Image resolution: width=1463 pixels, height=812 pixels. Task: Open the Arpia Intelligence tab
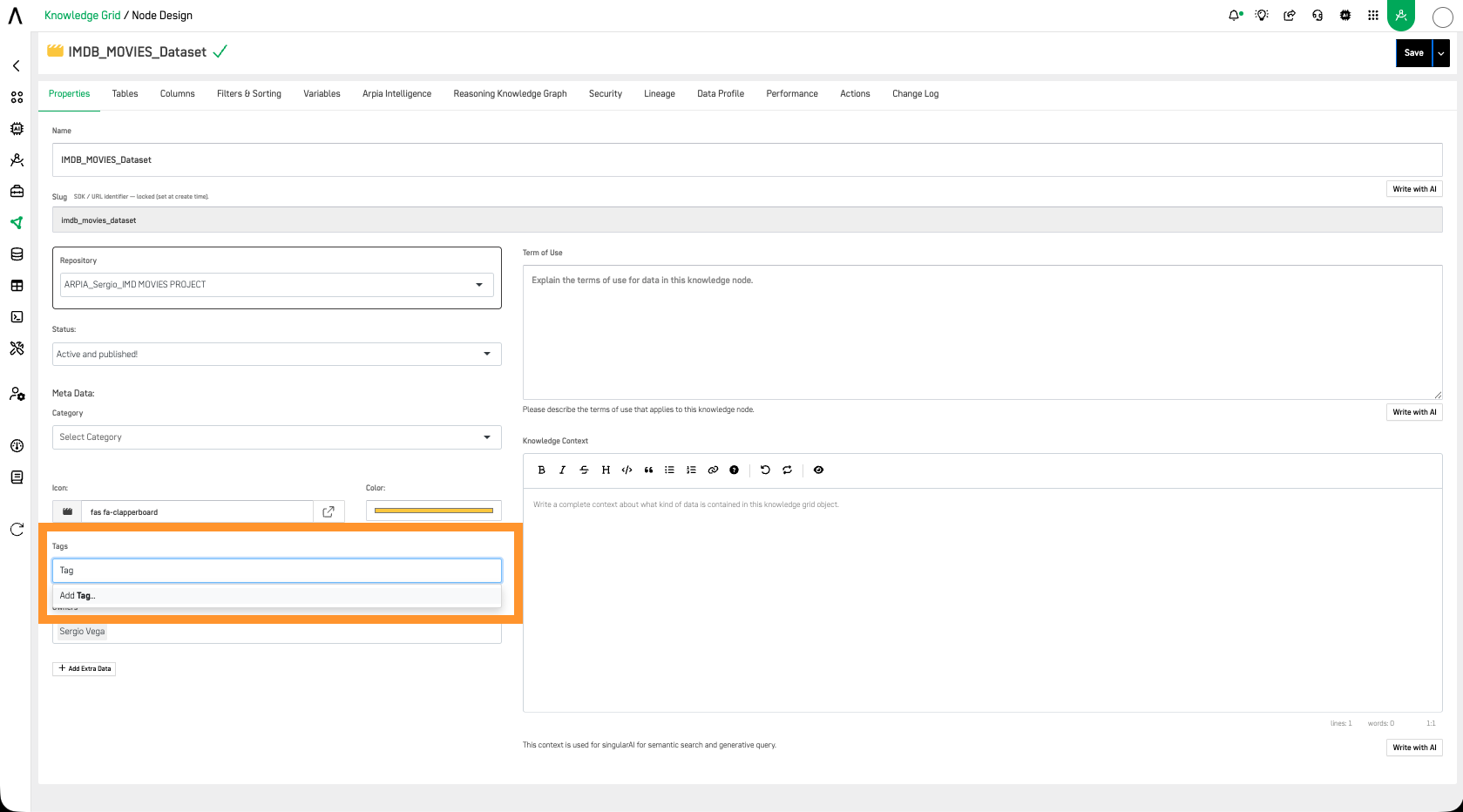(x=396, y=94)
